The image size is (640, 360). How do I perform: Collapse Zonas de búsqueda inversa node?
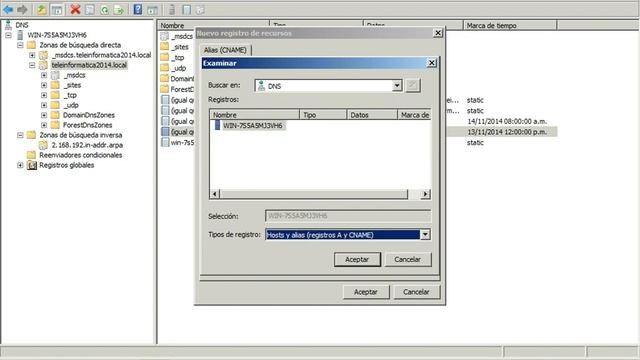(x=20, y=135)
